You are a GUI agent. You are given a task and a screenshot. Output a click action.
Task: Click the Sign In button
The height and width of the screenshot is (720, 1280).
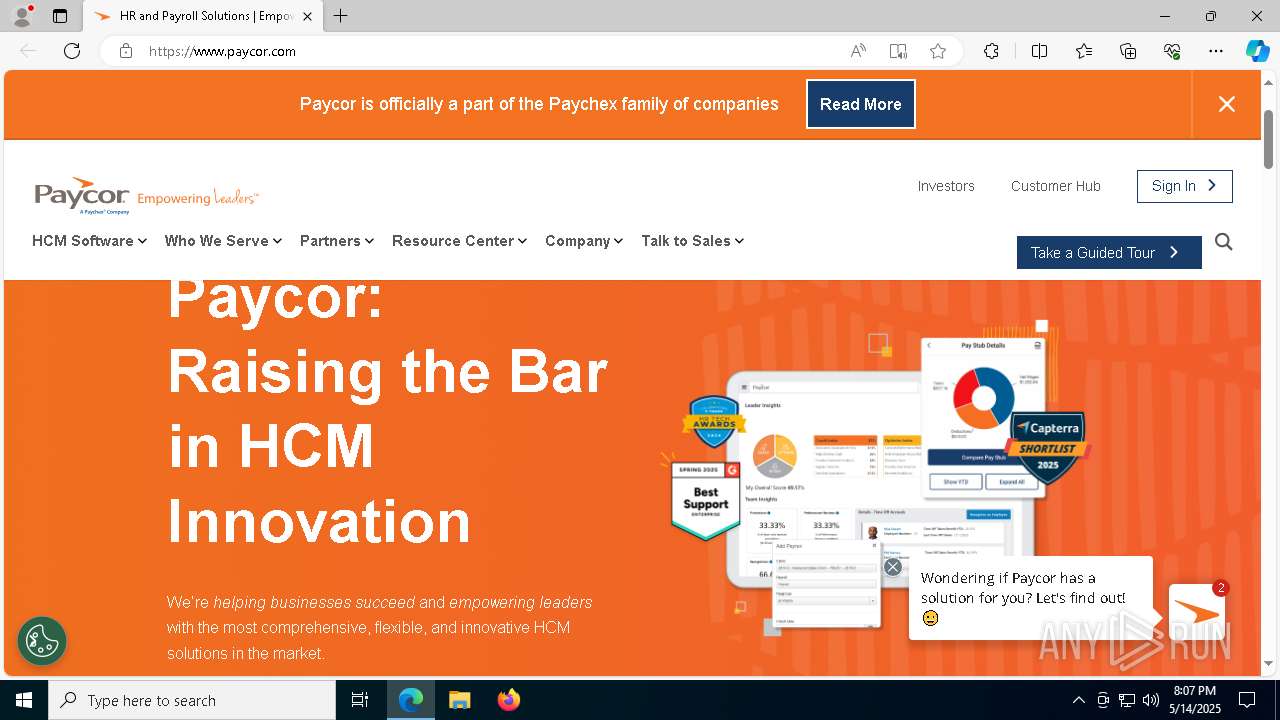point(1185,186)
